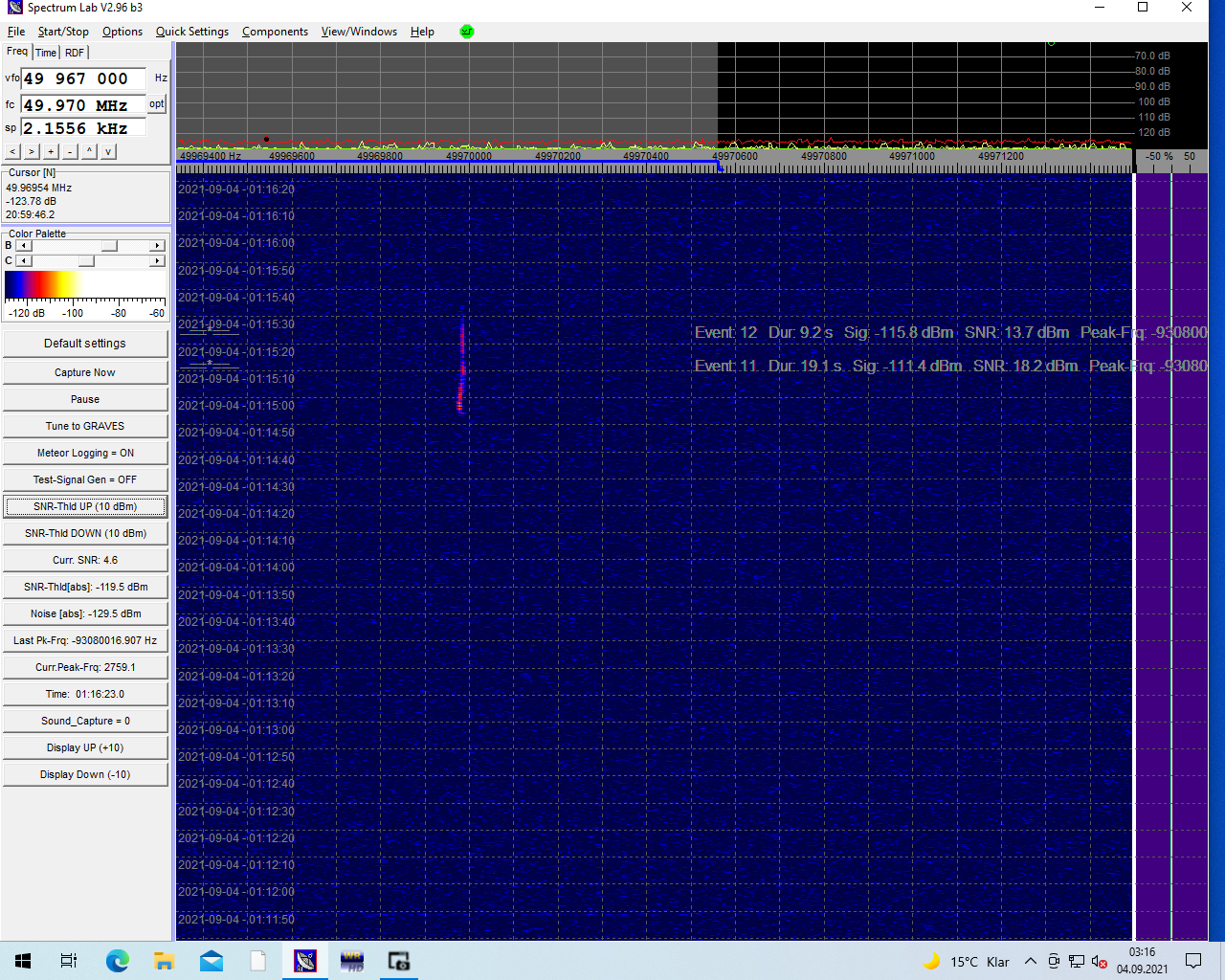Click the Event 11 annotation text

[x=950, y=366]
